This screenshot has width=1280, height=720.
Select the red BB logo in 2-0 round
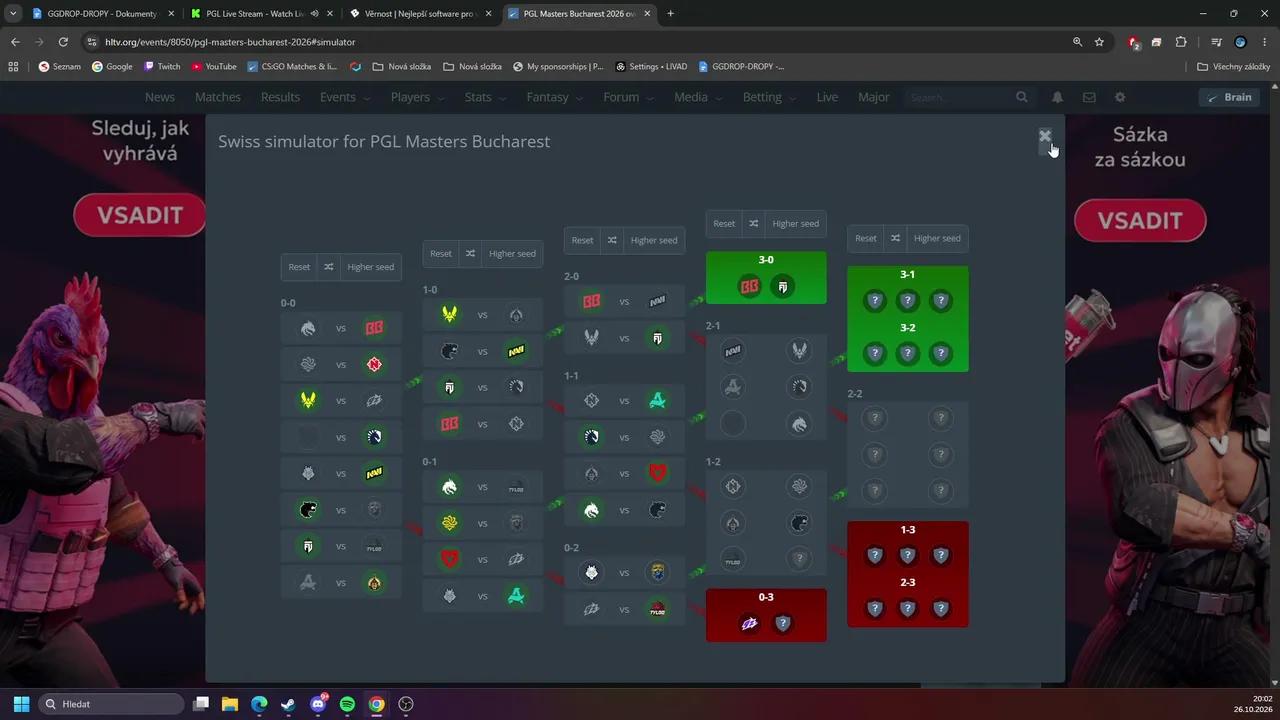coord(591,301)
